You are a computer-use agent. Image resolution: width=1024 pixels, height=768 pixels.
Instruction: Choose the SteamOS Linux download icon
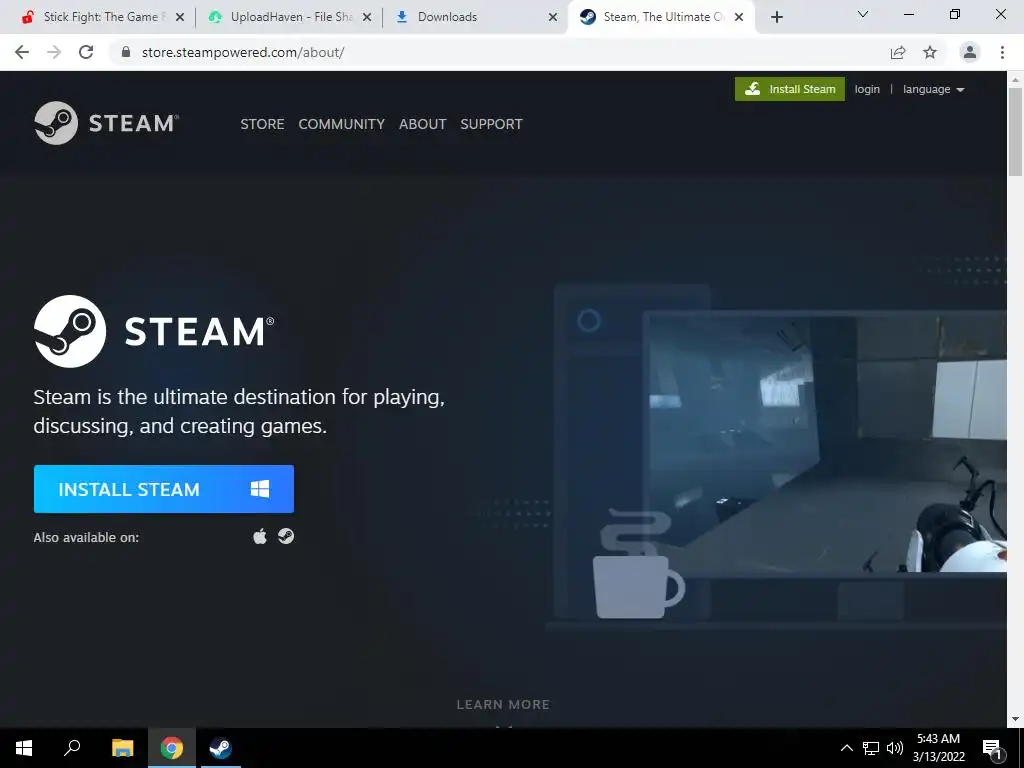coord(286,536)
